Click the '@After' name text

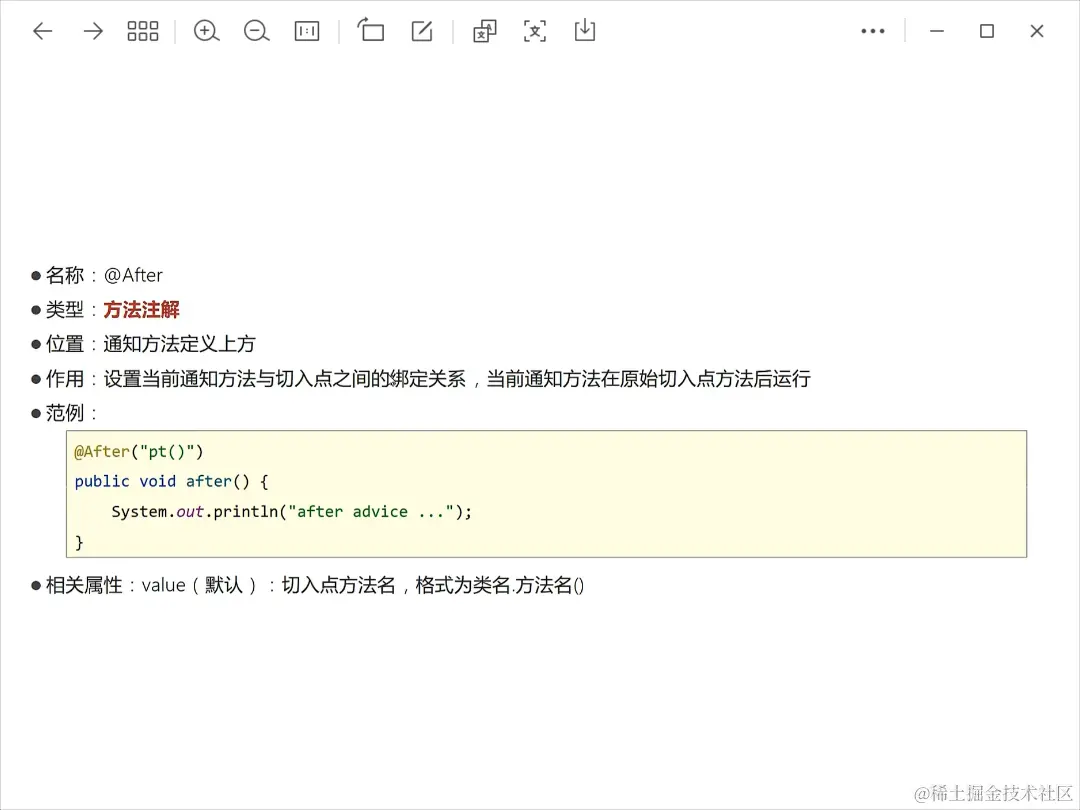tap(133, 276)
